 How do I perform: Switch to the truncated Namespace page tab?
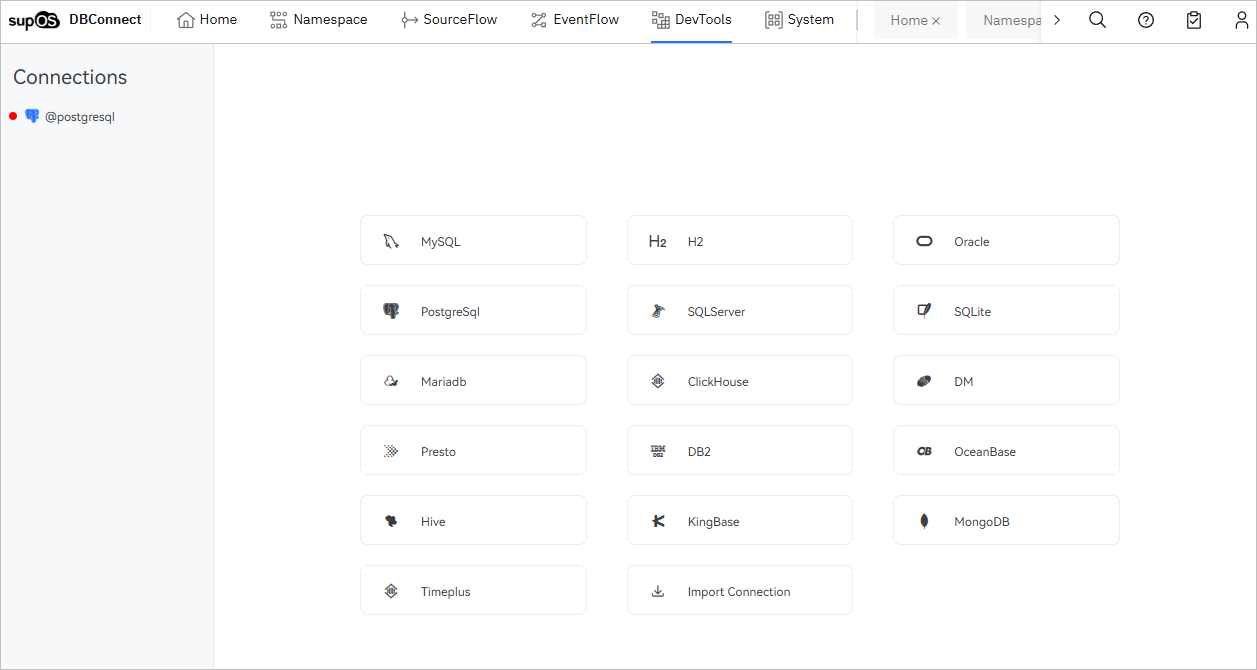[1004, 20]
